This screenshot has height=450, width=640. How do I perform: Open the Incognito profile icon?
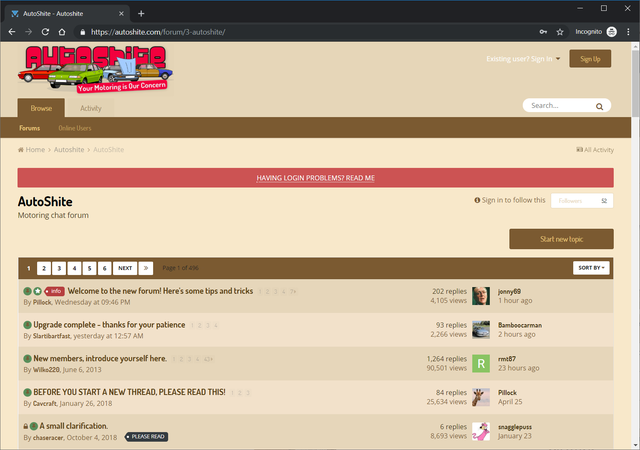(x=611, y=32)
